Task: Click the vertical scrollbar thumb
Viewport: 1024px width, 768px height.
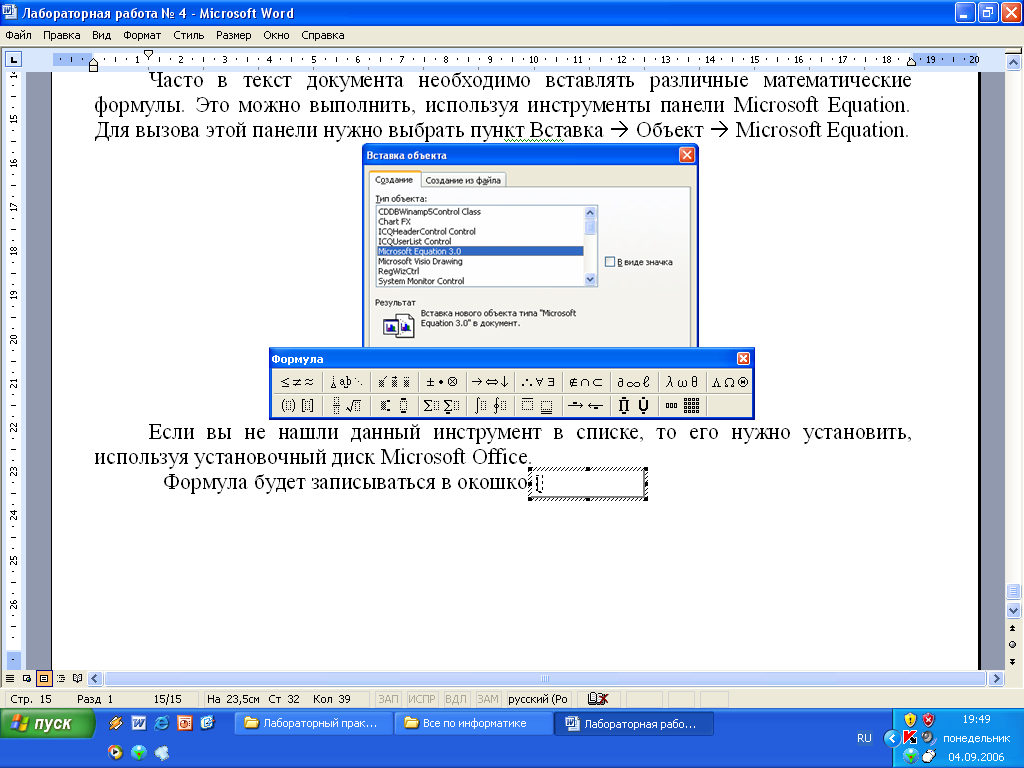Action: coord(1013,591)
